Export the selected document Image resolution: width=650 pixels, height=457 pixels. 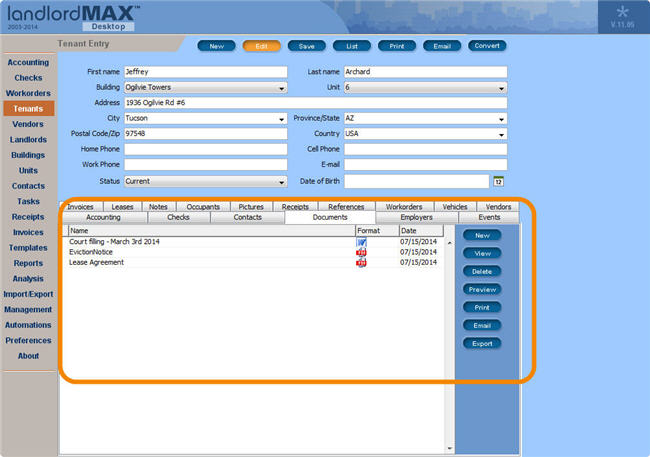click(x=482, y=343)
